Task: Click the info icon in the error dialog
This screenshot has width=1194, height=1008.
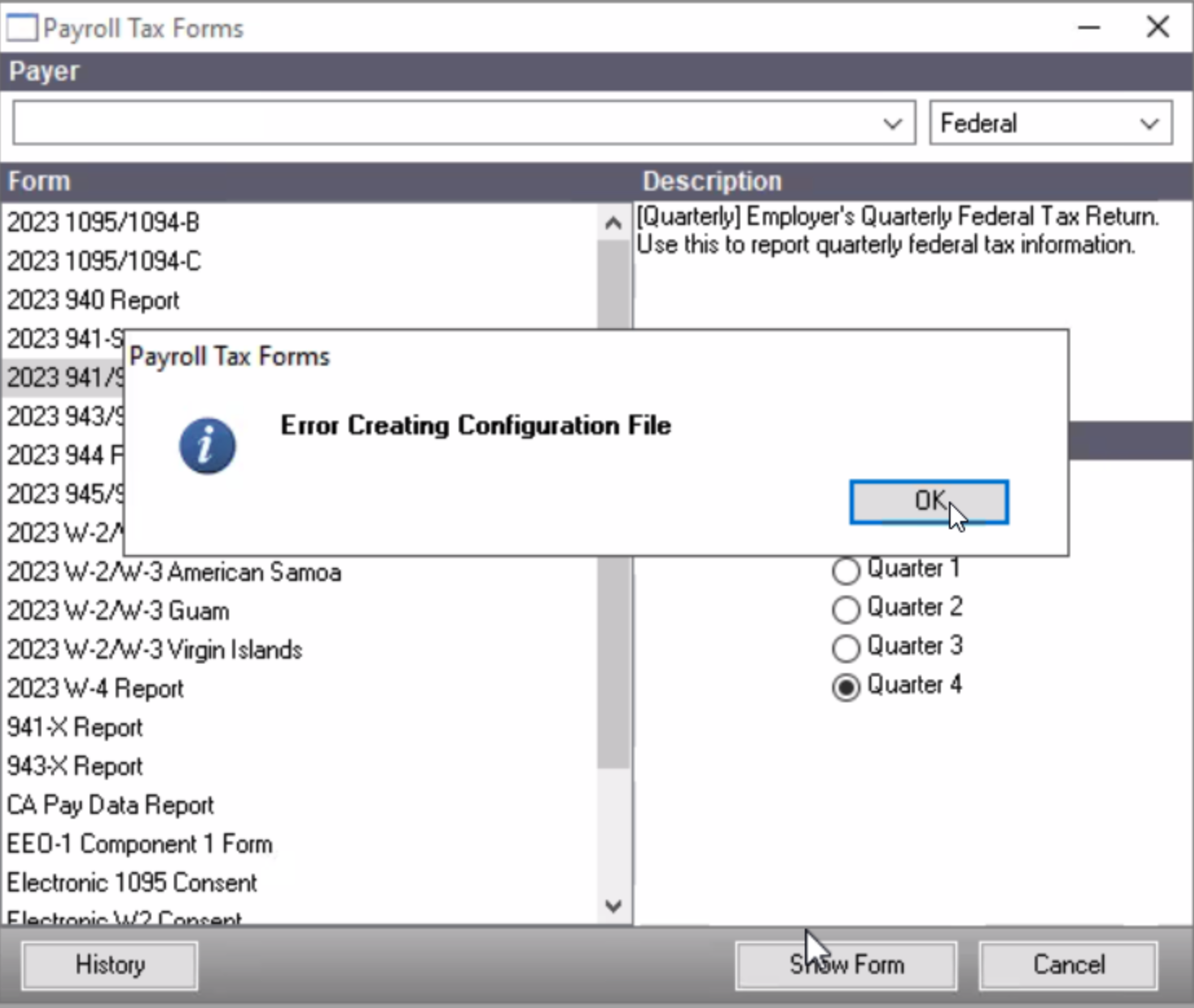Action: point(207,445)
